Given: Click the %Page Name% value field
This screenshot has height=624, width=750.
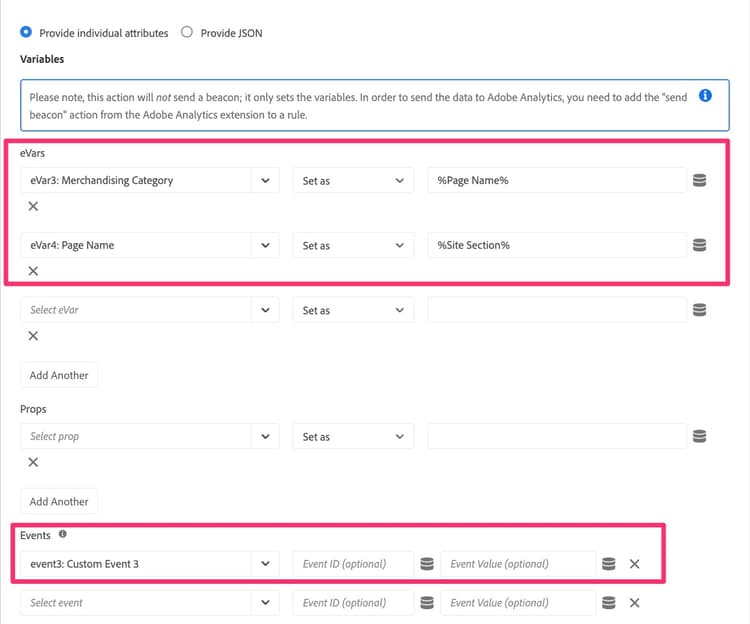Looking at the screenshot, I should click(x=555, y=181).
